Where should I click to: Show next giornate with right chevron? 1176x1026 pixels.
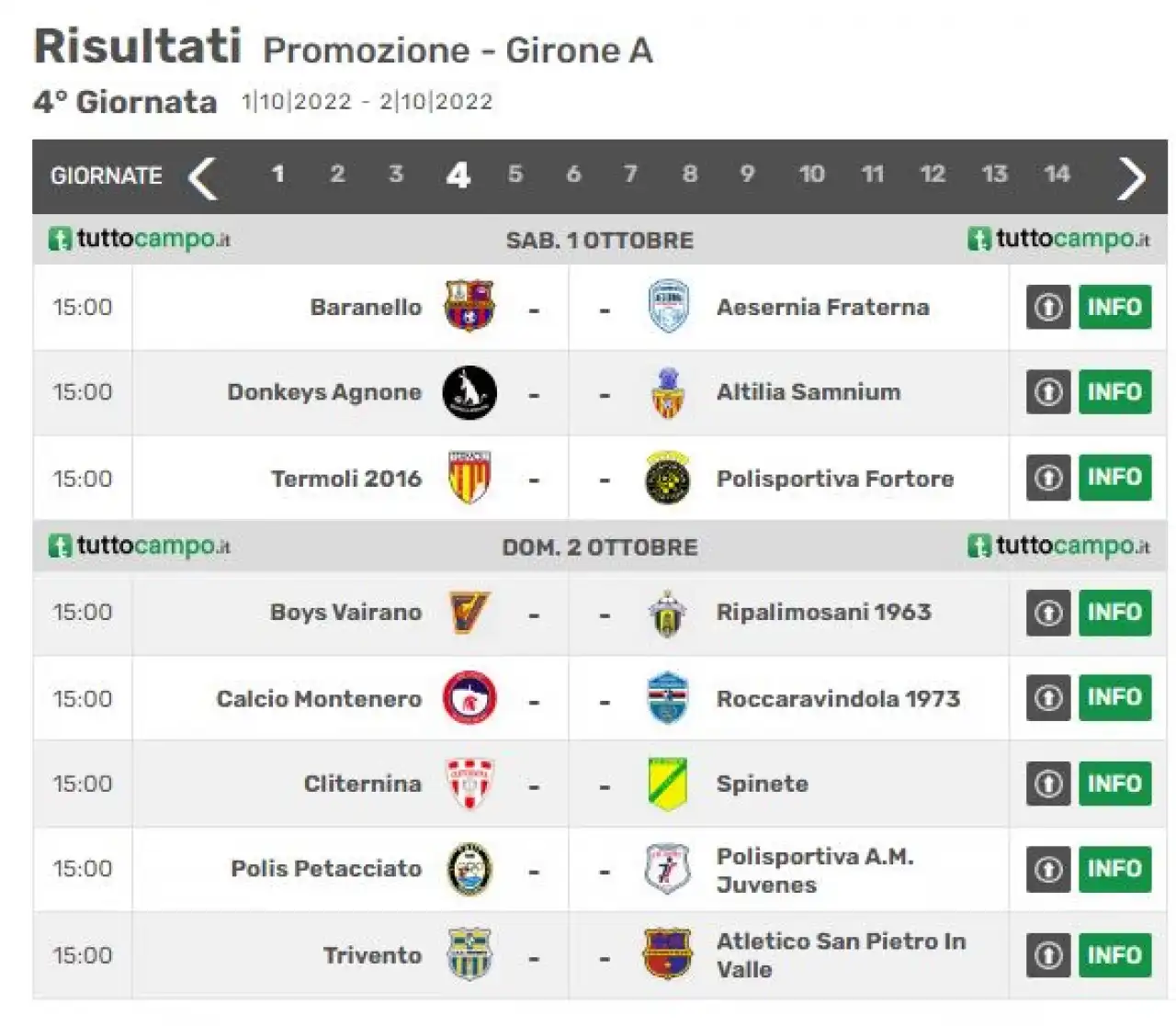[x=1131, y=177]
